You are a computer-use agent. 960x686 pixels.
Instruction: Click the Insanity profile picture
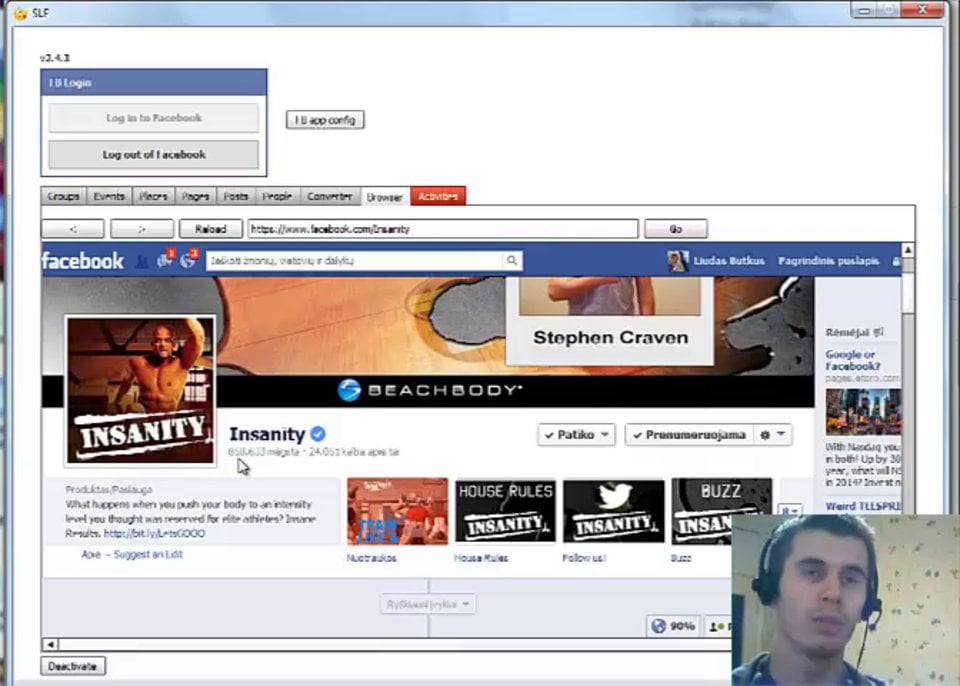pos(141,391)
